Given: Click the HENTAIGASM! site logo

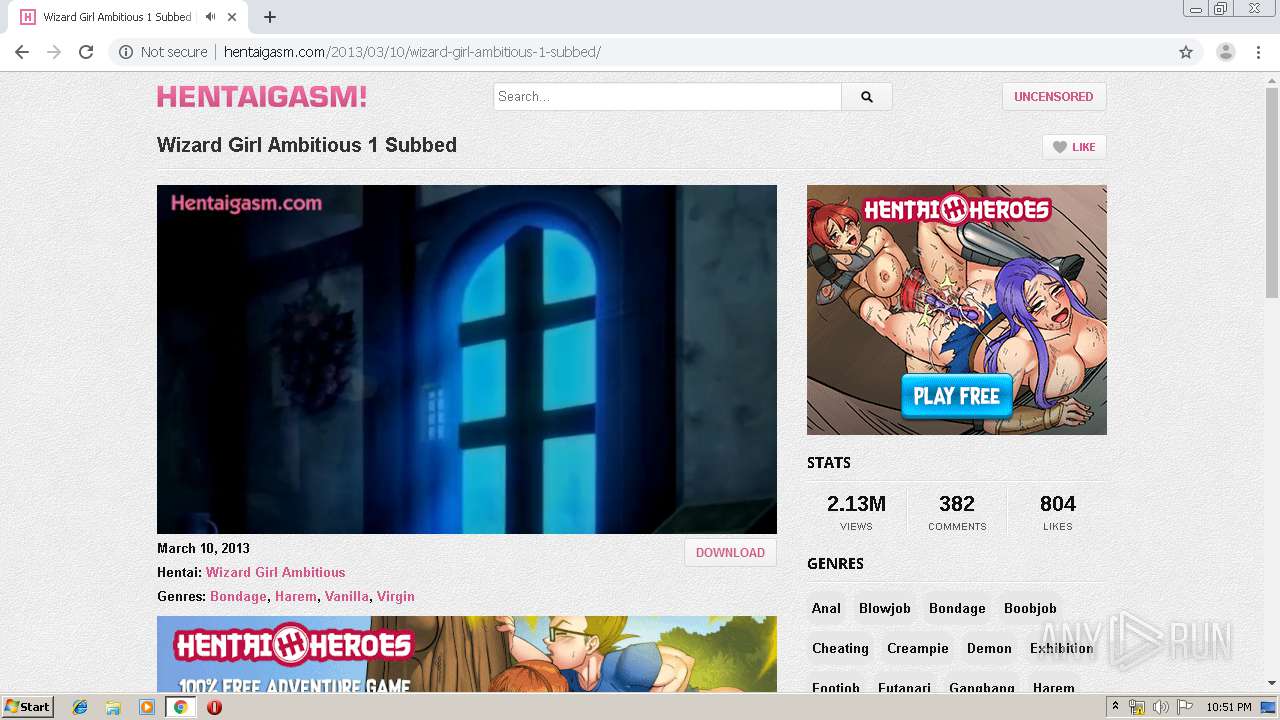Looking at the screenshot, I should click(262, 96).
